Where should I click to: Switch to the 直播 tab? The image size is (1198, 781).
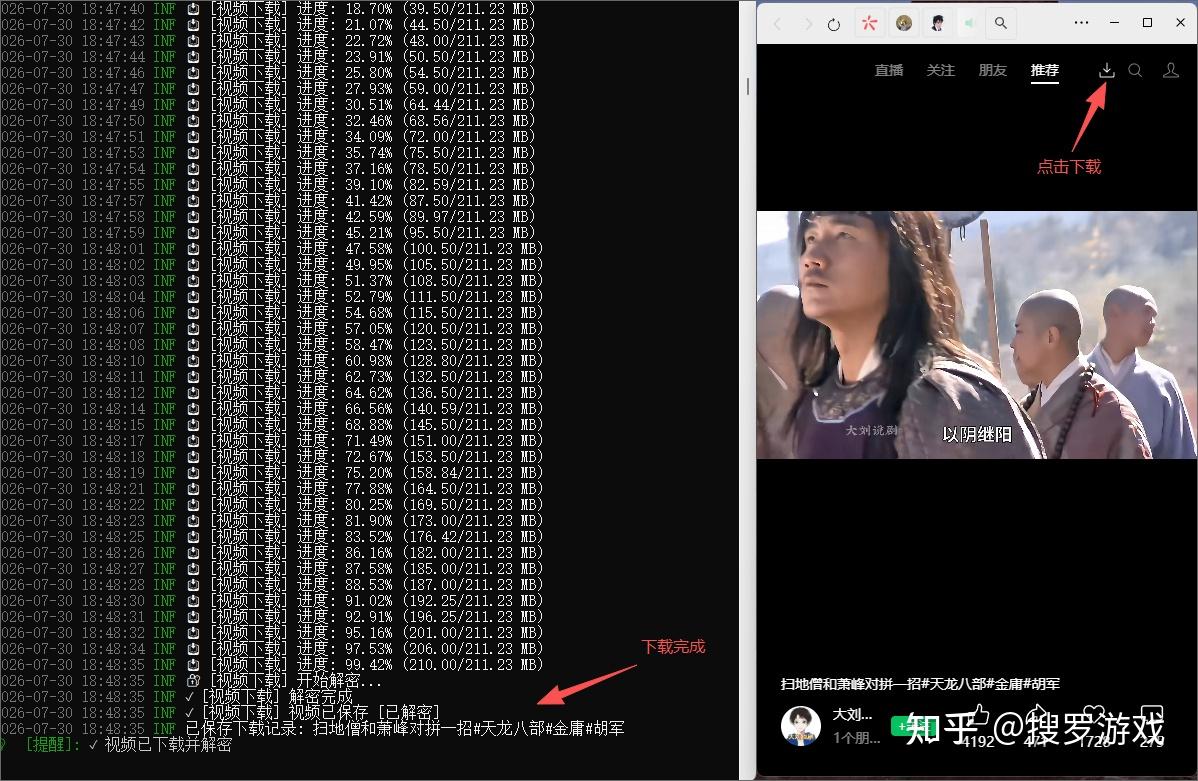(889, 70)
